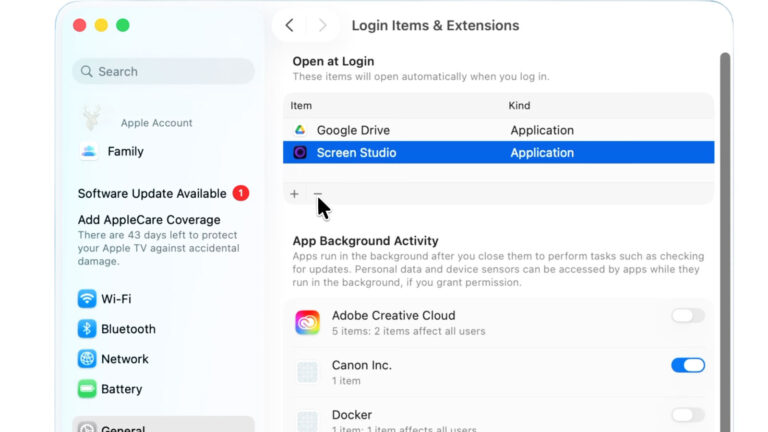
Task: Click the Network globe icon
Action: [x=87, y=359]
